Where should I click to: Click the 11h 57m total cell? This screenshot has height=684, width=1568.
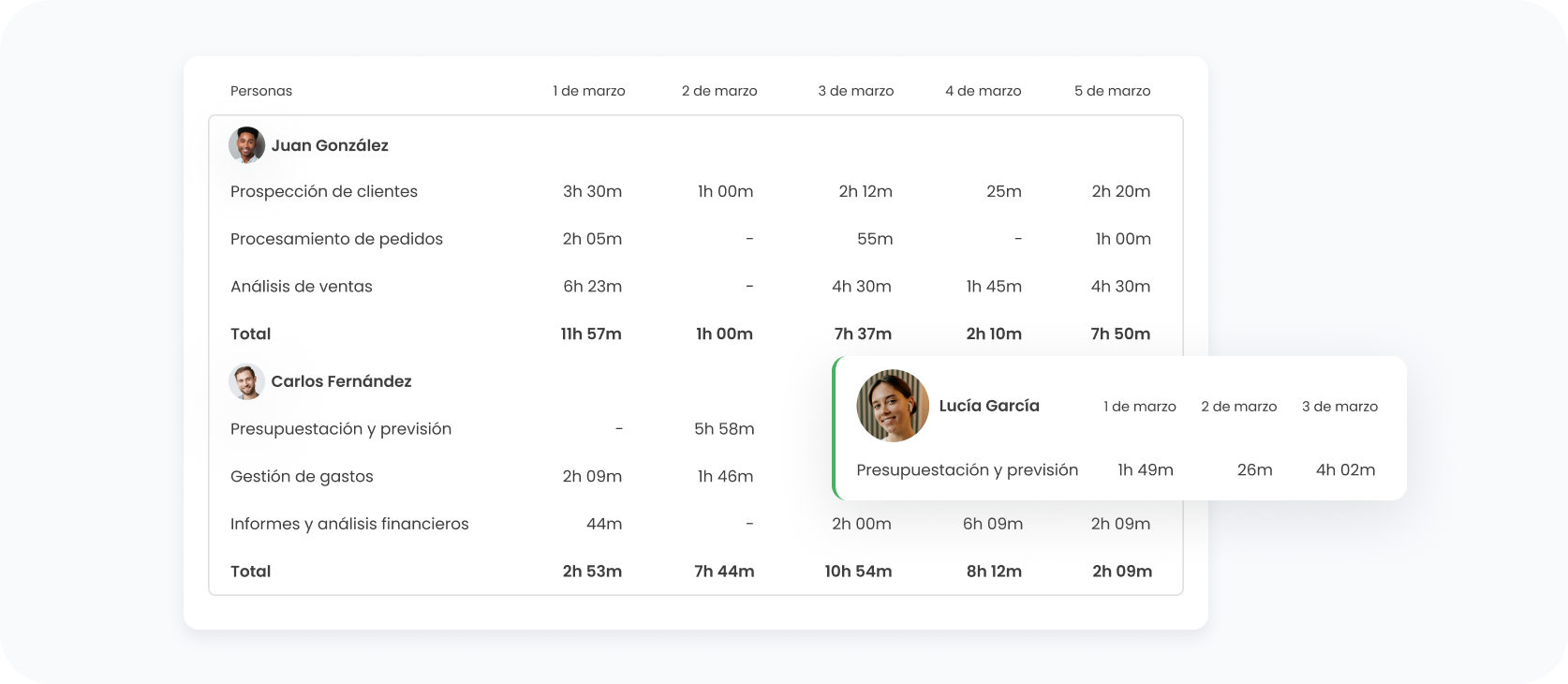click(591, 334)
